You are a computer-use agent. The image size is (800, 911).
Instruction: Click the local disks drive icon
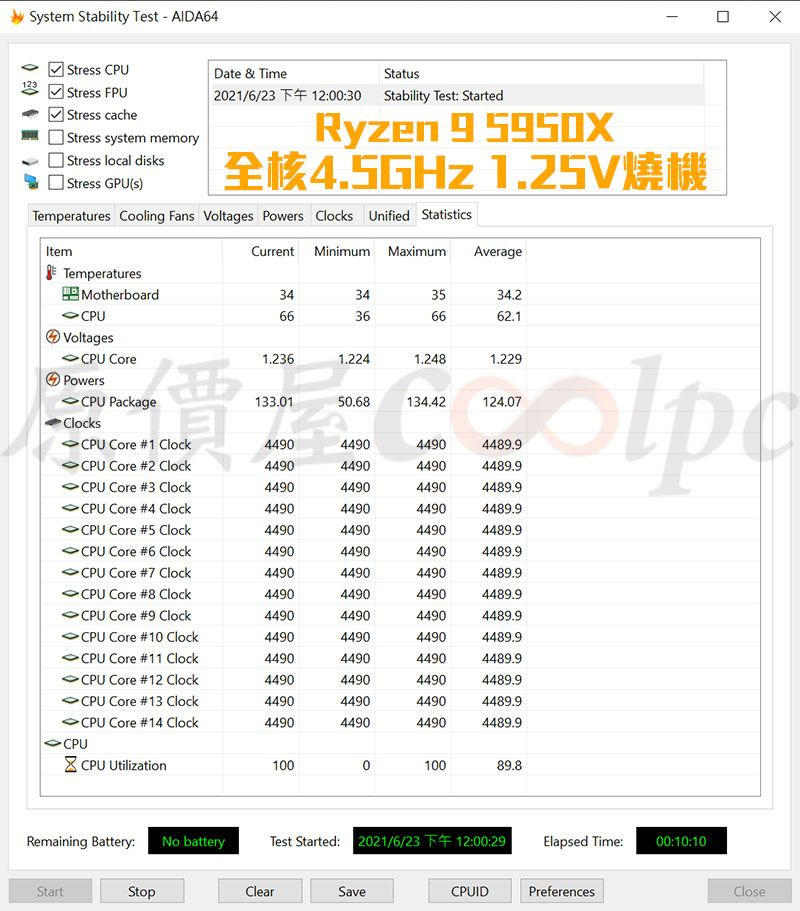tap(30, 161)
